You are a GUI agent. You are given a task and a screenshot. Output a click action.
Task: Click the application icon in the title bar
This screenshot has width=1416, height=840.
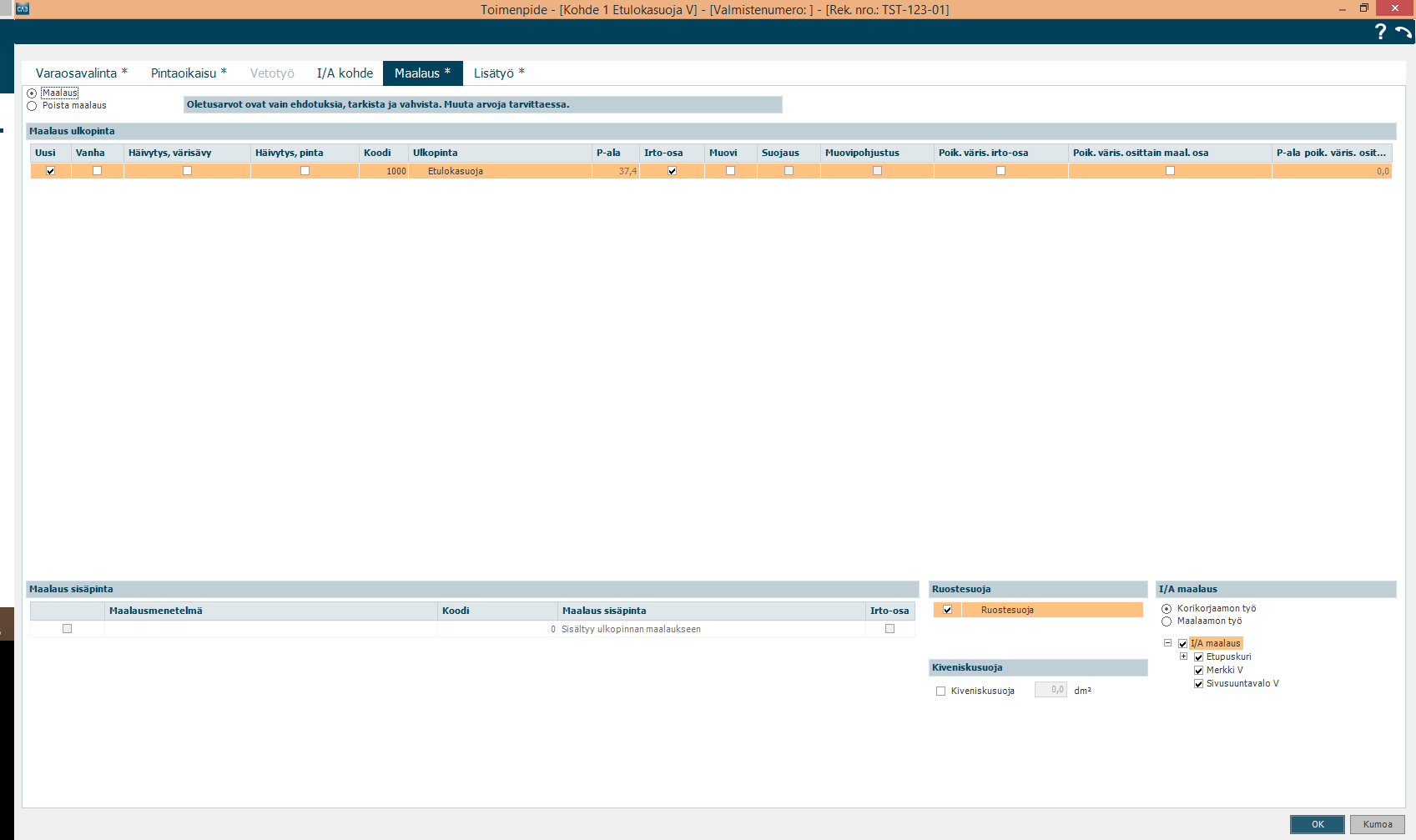click(23, 8)
